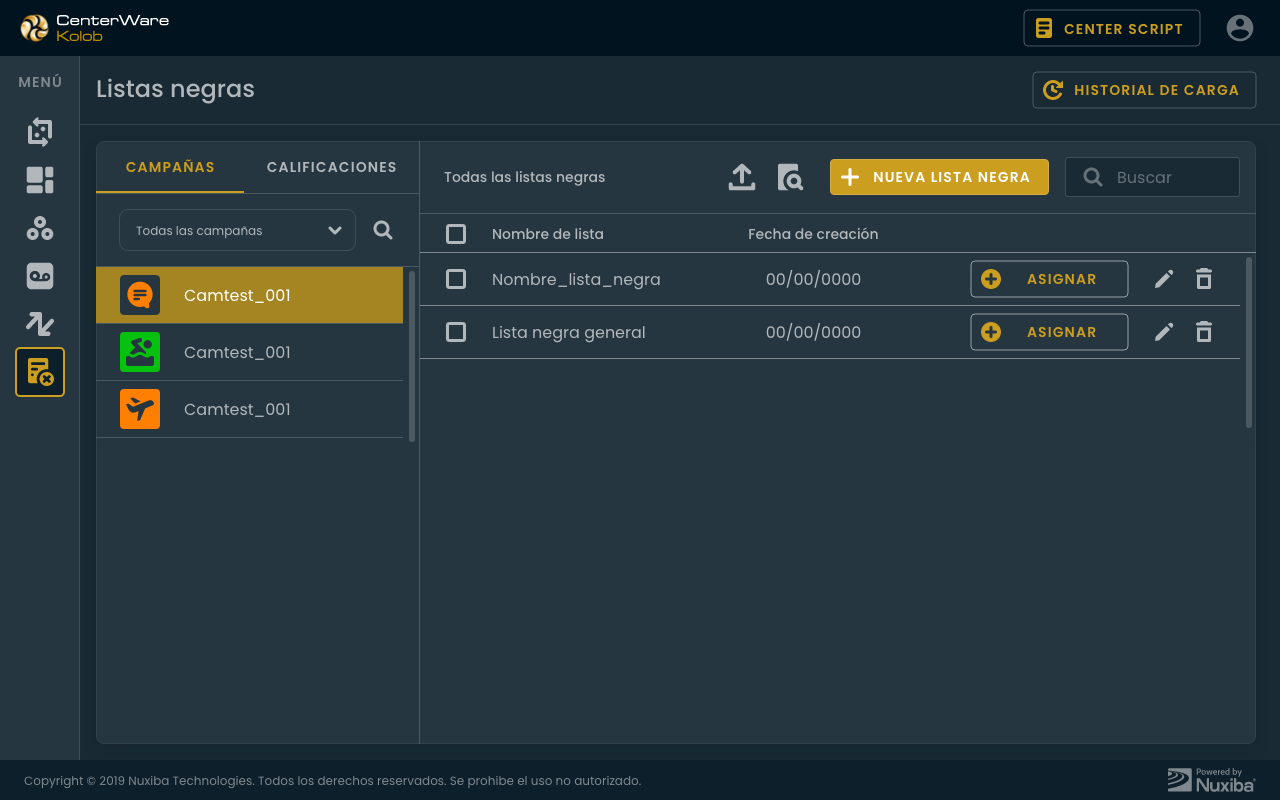The height and width of the screenshot is (800, 1280).
Task: Click the MENÚ label in the sidebar
Action: pos(40,82)
